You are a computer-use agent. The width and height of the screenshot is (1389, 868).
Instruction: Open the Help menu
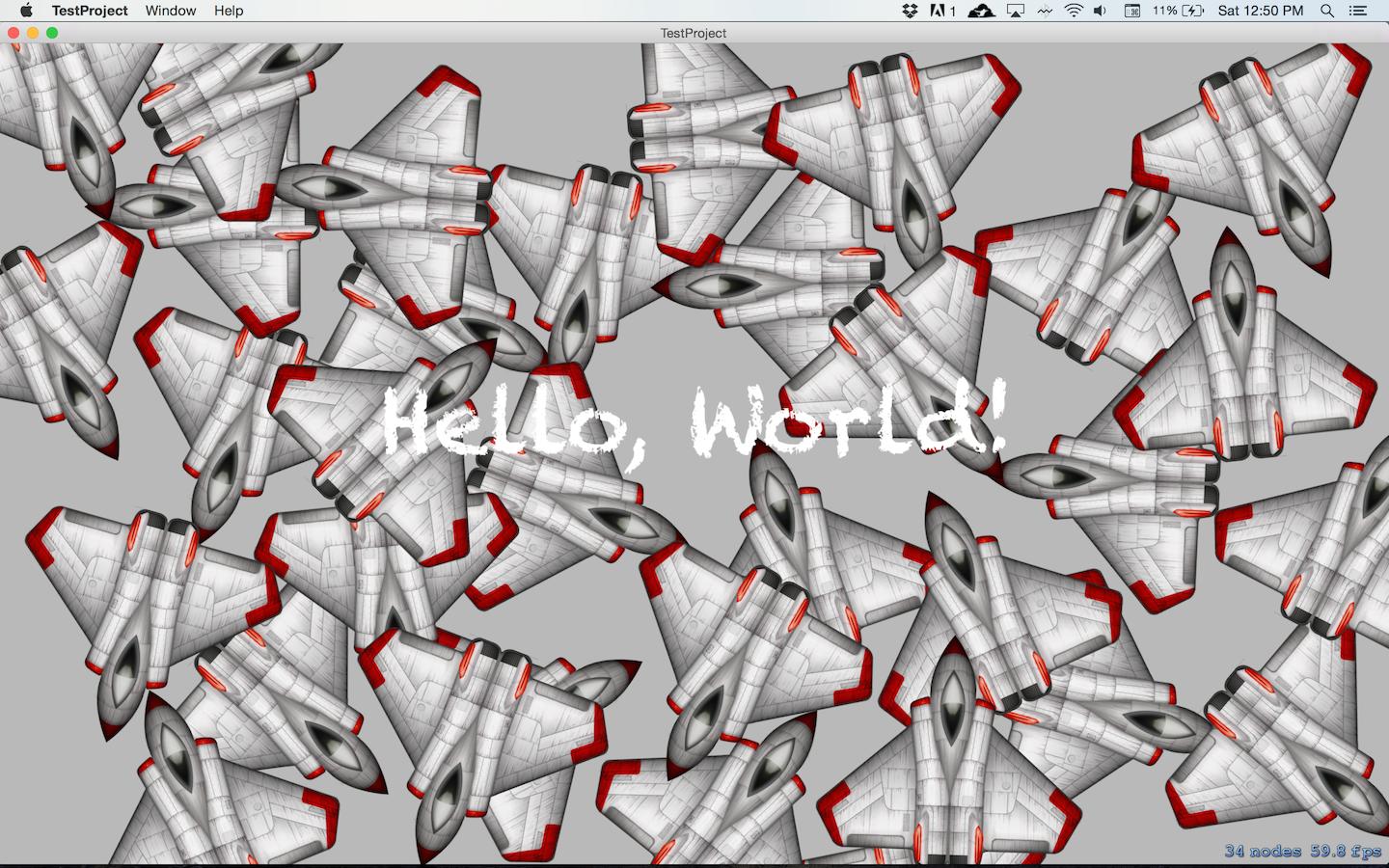tap(229, 11)
